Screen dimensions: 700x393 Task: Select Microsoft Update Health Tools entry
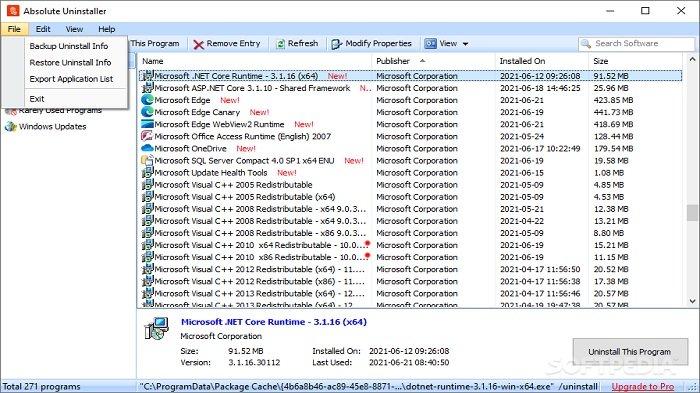pyautogui.click(x=211, y=172)
